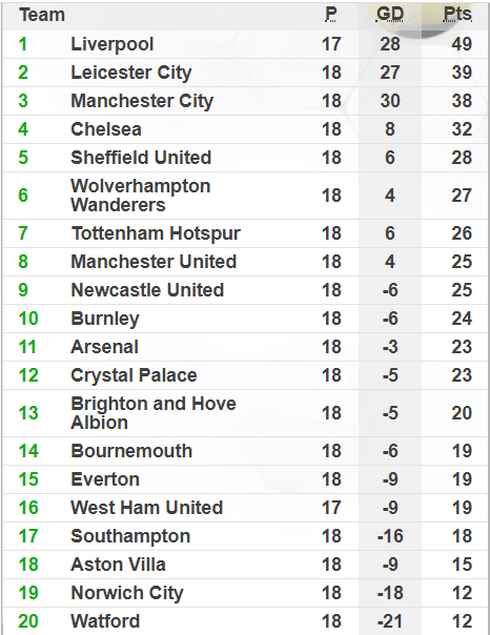Click the Liverpool team name
The image size is (490, 635).
pyautogui.click(x=112, y=45)
